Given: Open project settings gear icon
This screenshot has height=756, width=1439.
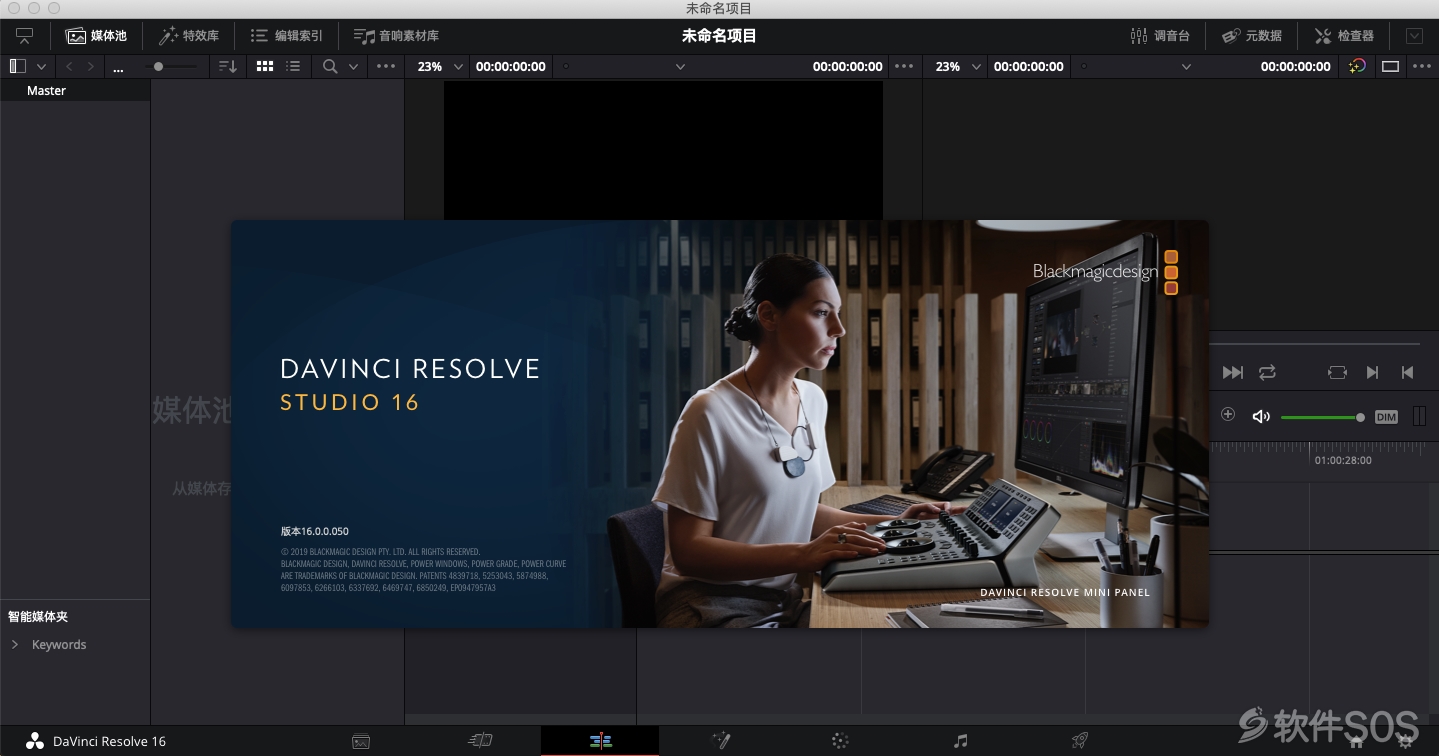Looking at the screenshot, I should [1407, 741].
